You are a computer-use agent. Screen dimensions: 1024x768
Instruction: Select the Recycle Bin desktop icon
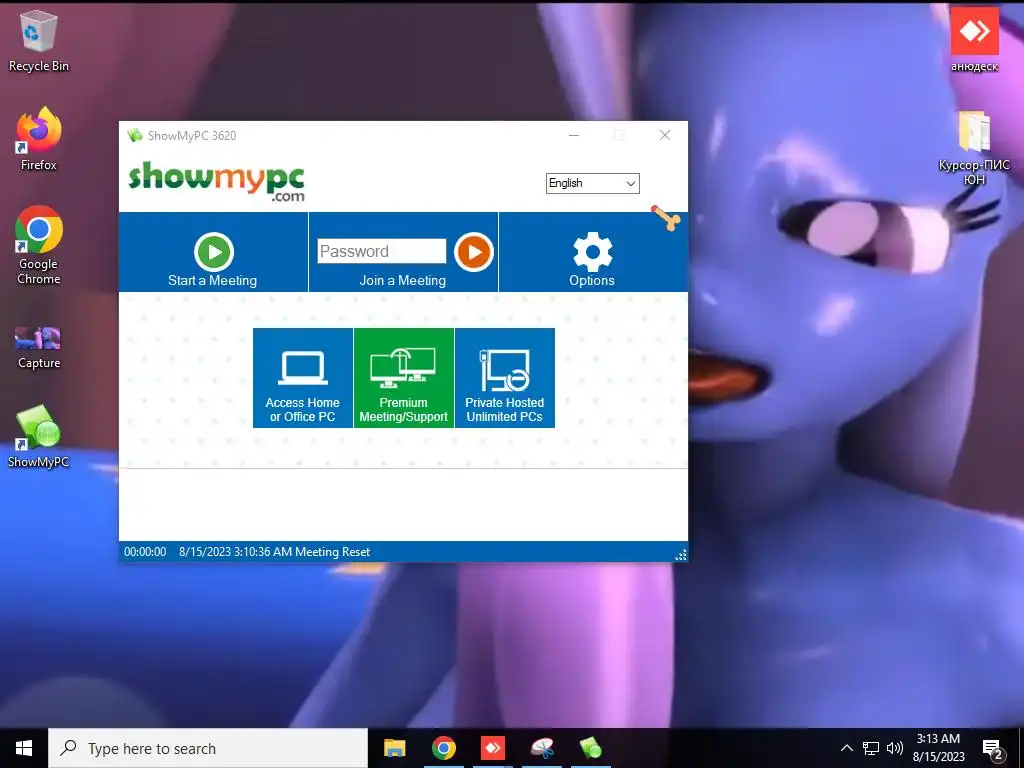39,40
